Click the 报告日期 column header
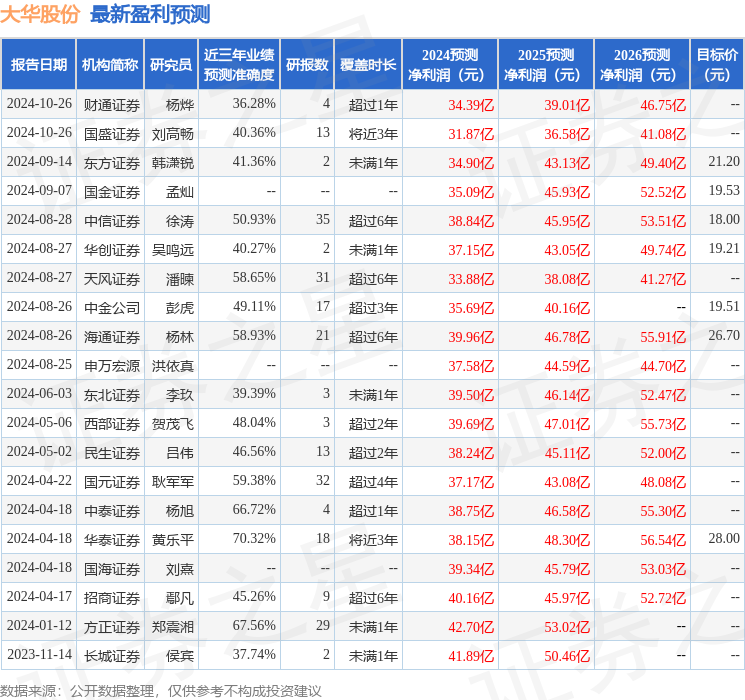 tap(38, 65)
